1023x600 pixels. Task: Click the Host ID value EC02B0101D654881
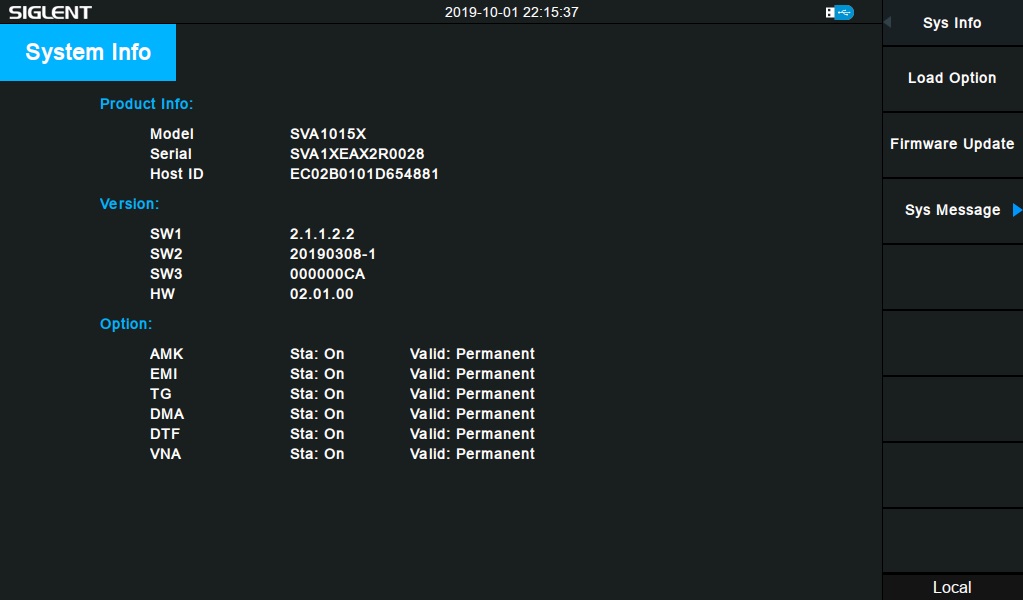point(364,174)
